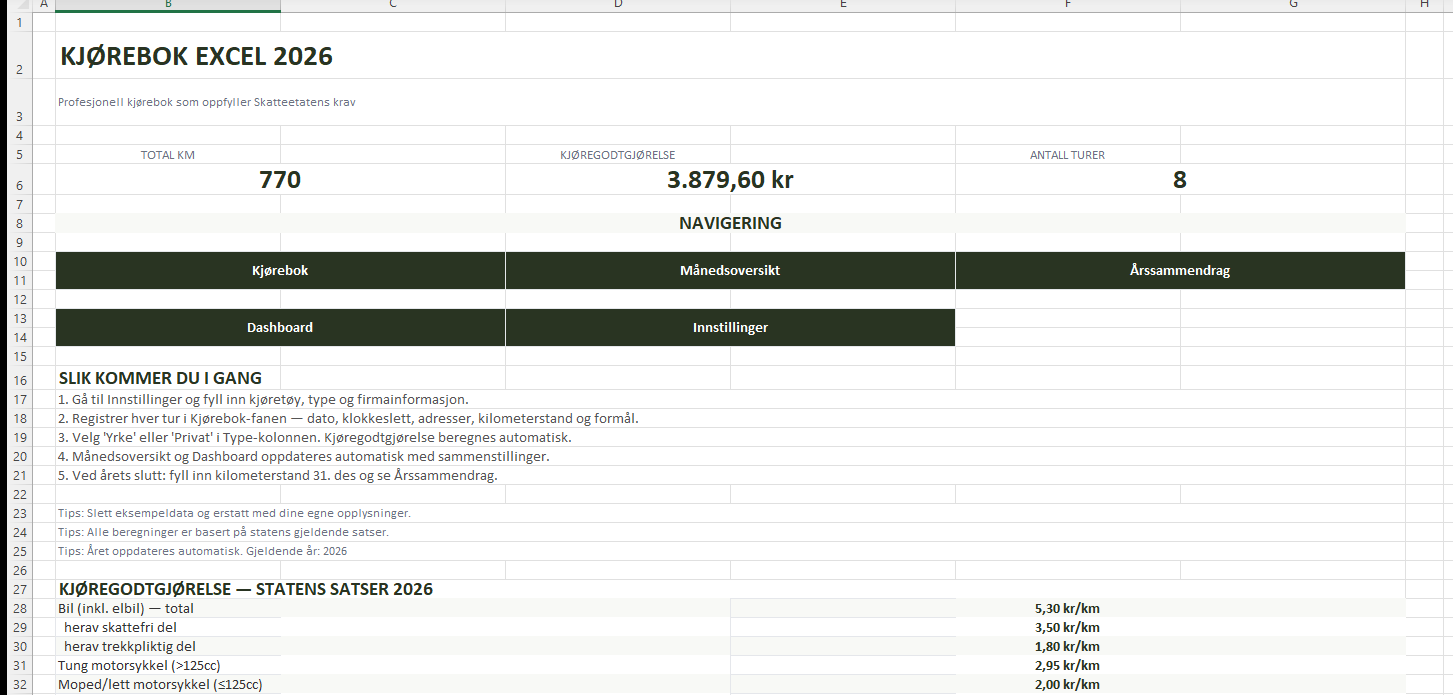This screenshot has width=1453, height=695.
Task: Select column F header
Action: tap(1068, 5)
